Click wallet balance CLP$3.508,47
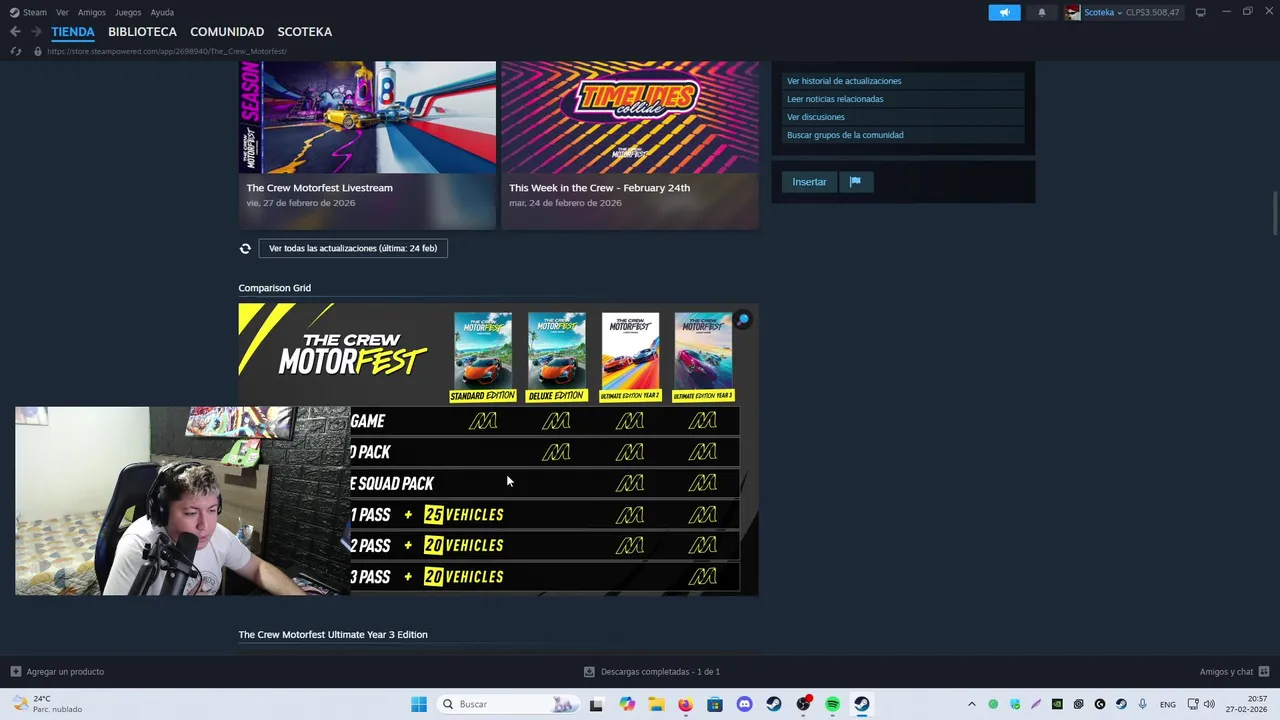This screenshot has width=1280, height=720. click(1153, 12)
